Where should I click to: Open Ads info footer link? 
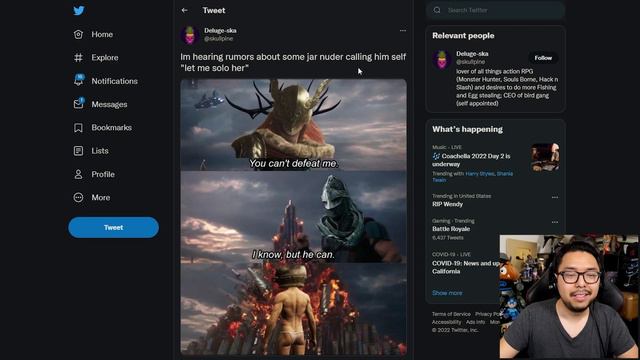pyautogui.click(x=476, y=322)
